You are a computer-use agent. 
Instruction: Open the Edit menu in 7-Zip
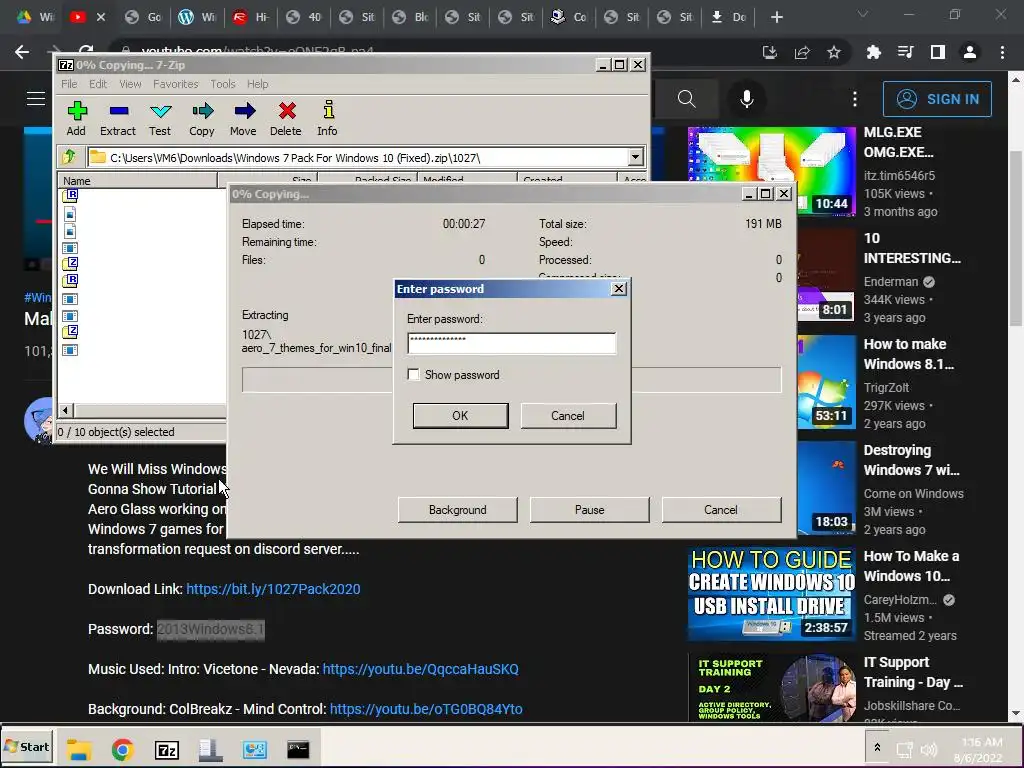click(x=98, y=84)
